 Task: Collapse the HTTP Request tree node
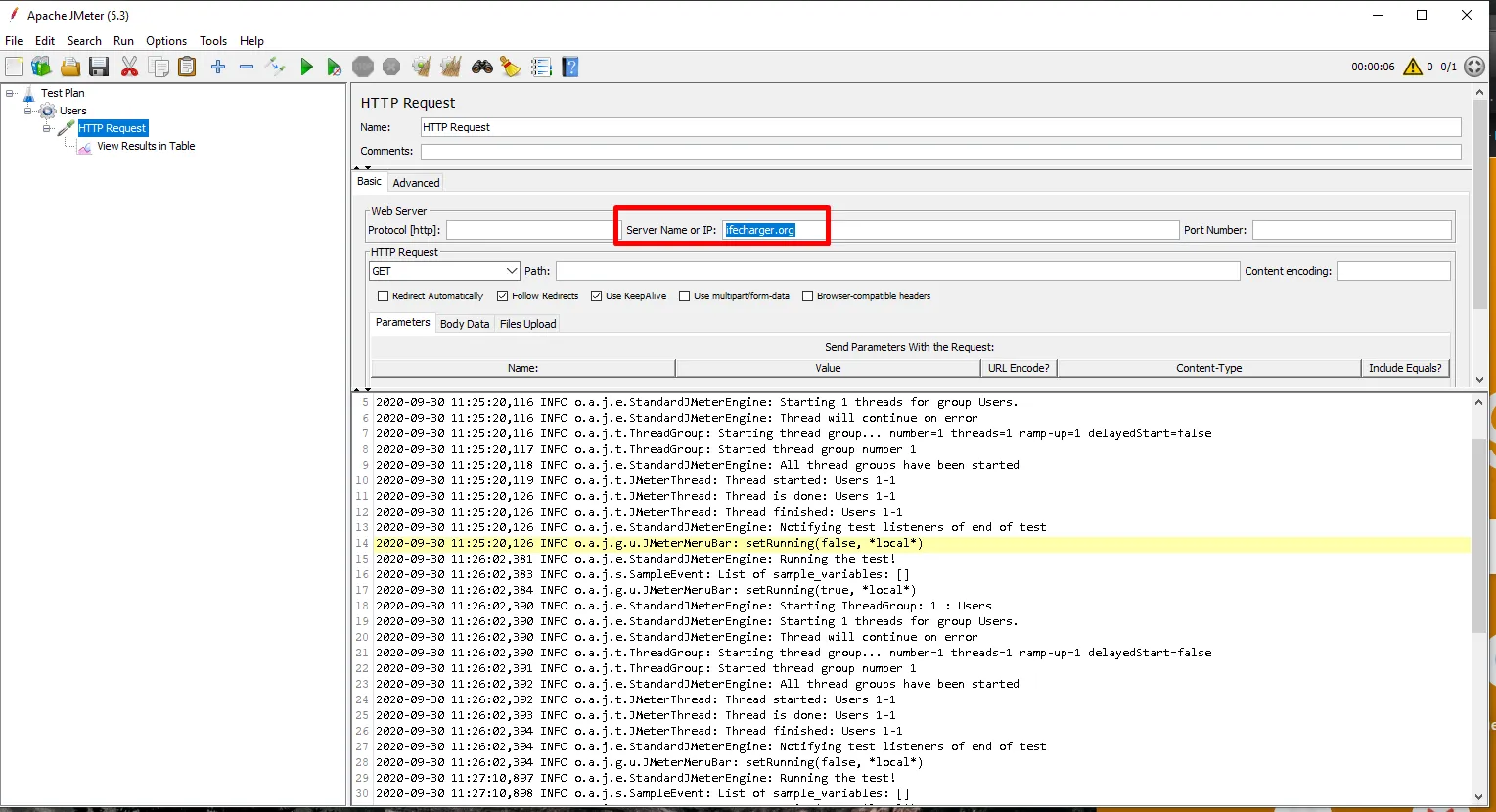coord(46,128)
